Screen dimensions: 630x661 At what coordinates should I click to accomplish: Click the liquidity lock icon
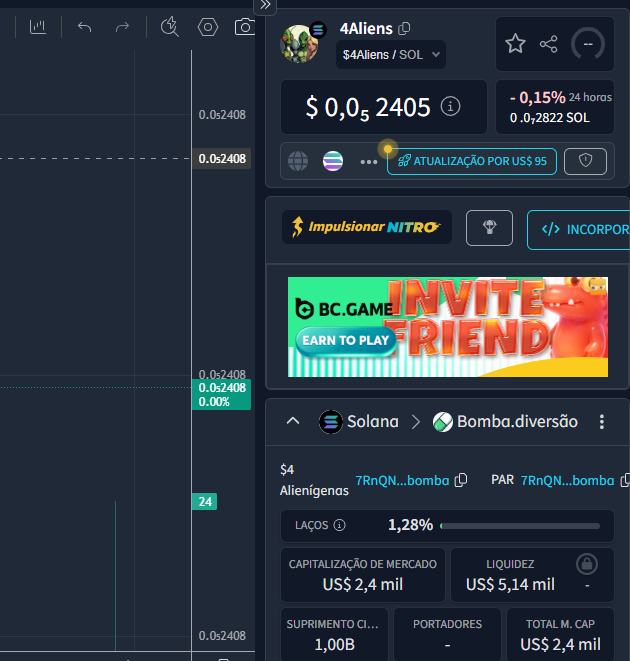point(587,564)
